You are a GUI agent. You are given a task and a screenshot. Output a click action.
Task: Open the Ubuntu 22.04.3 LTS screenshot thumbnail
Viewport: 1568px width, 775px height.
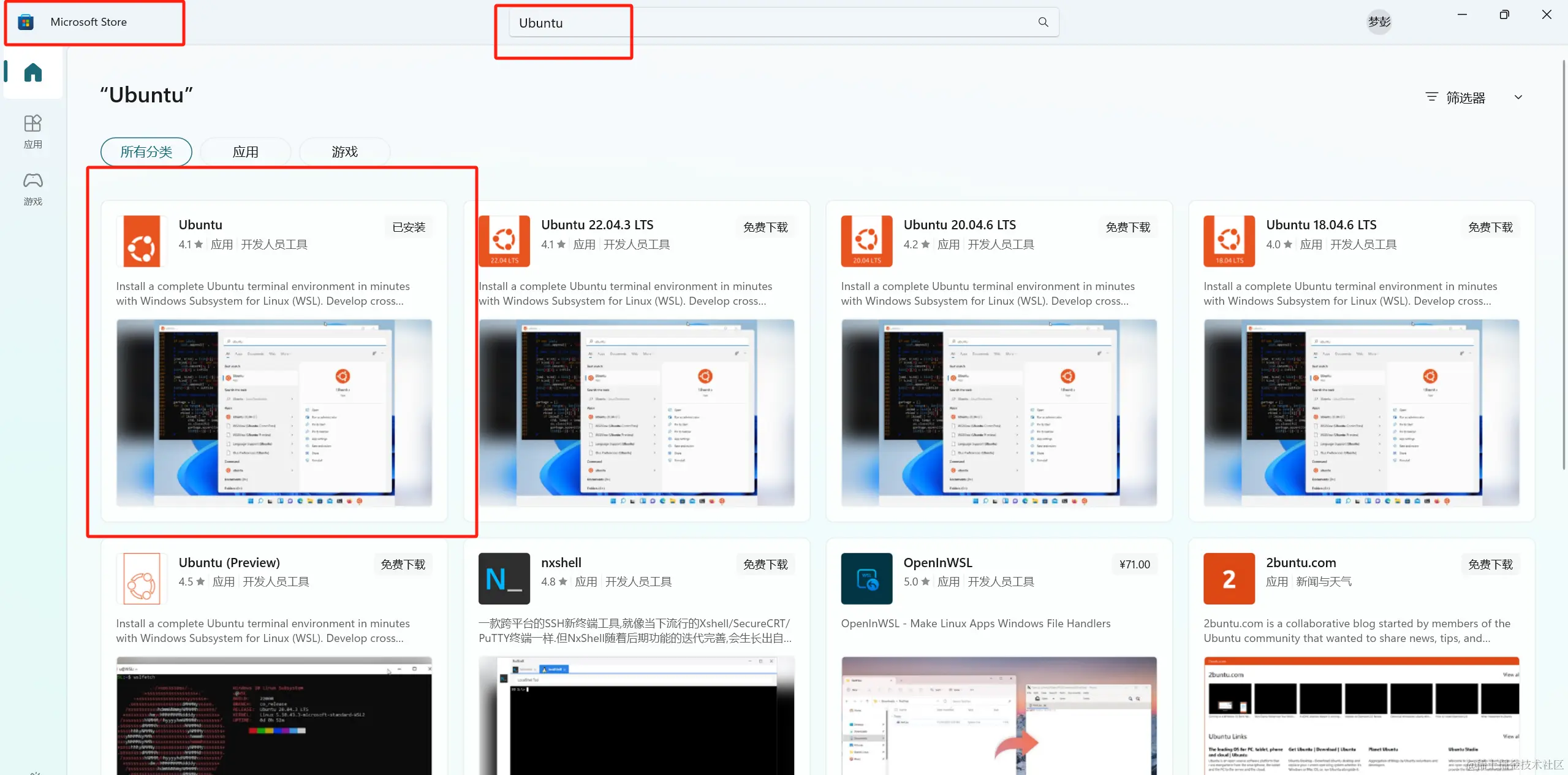click(637, 413)
